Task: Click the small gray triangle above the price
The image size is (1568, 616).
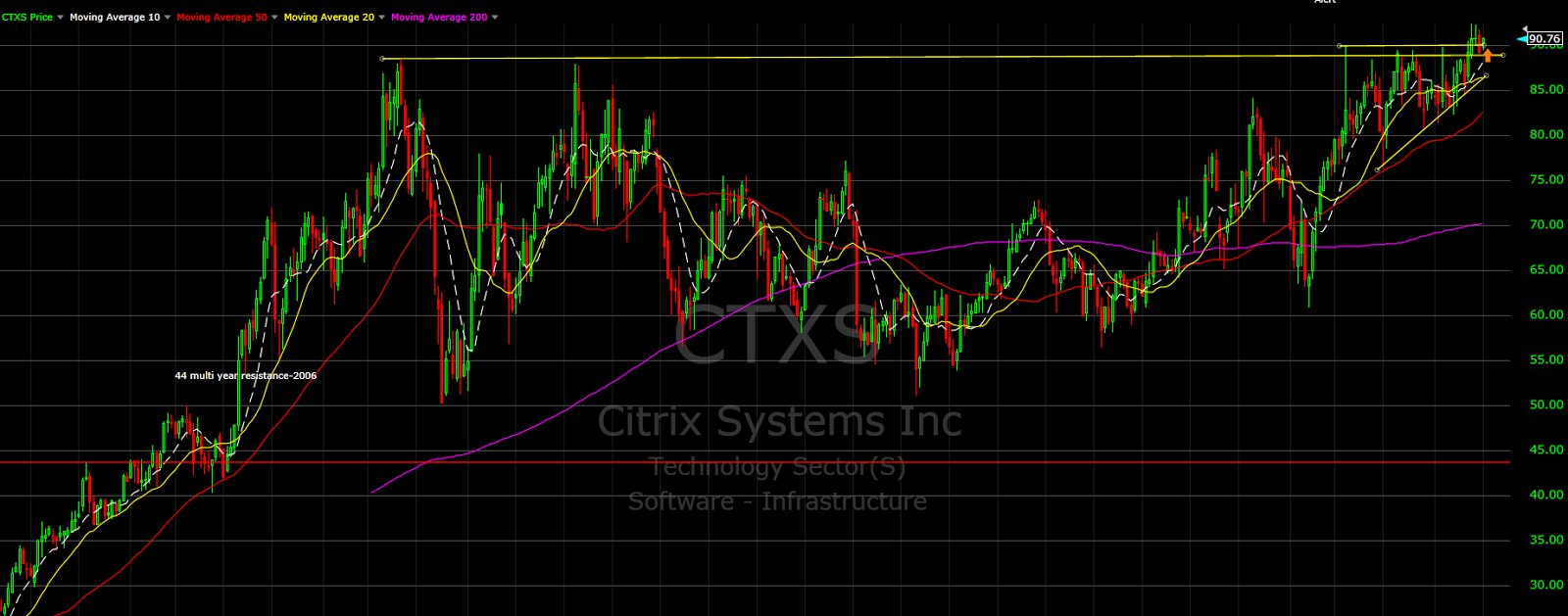Action: tap(1525, 29)
